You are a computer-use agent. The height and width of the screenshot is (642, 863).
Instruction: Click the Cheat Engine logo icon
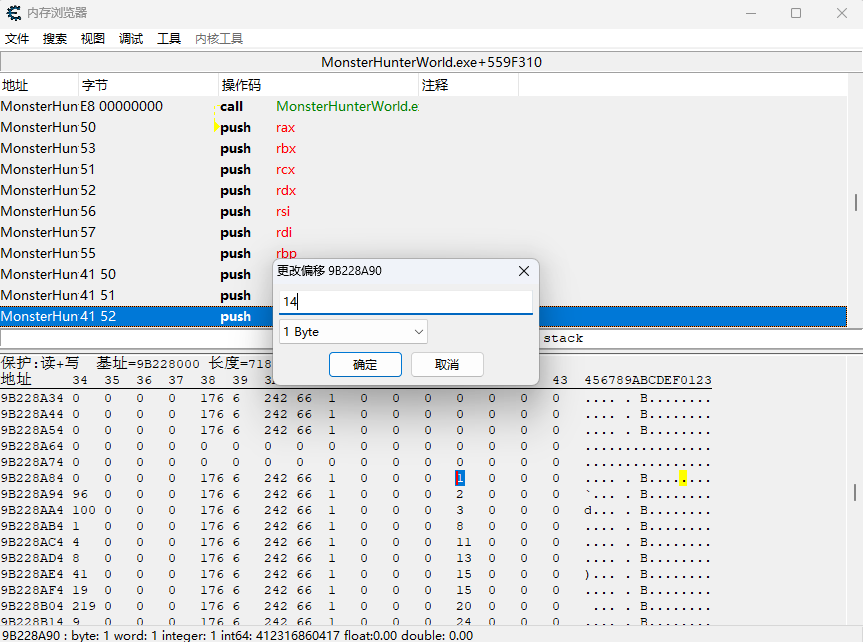pos(13,13)
